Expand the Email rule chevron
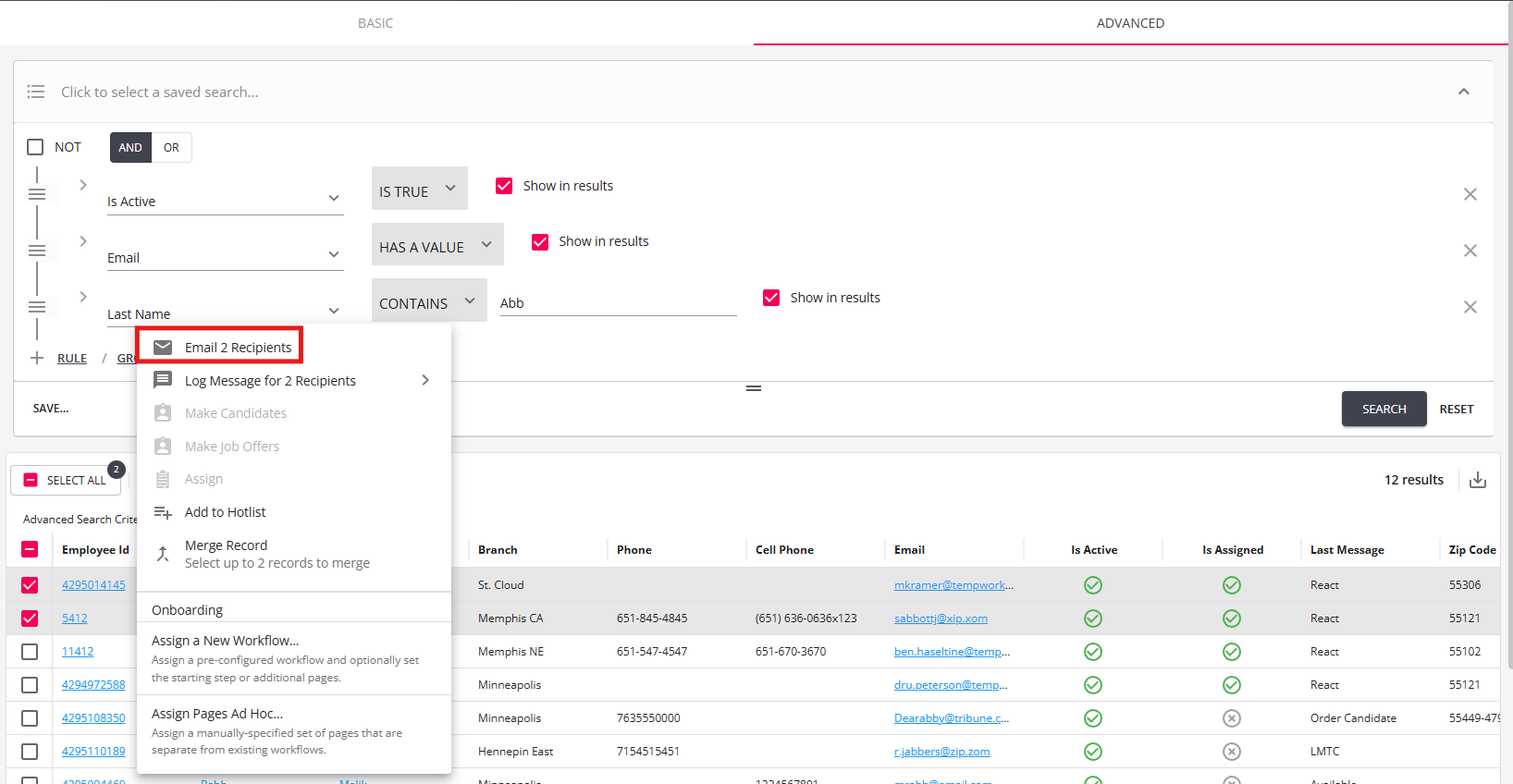 coord(83,241)
